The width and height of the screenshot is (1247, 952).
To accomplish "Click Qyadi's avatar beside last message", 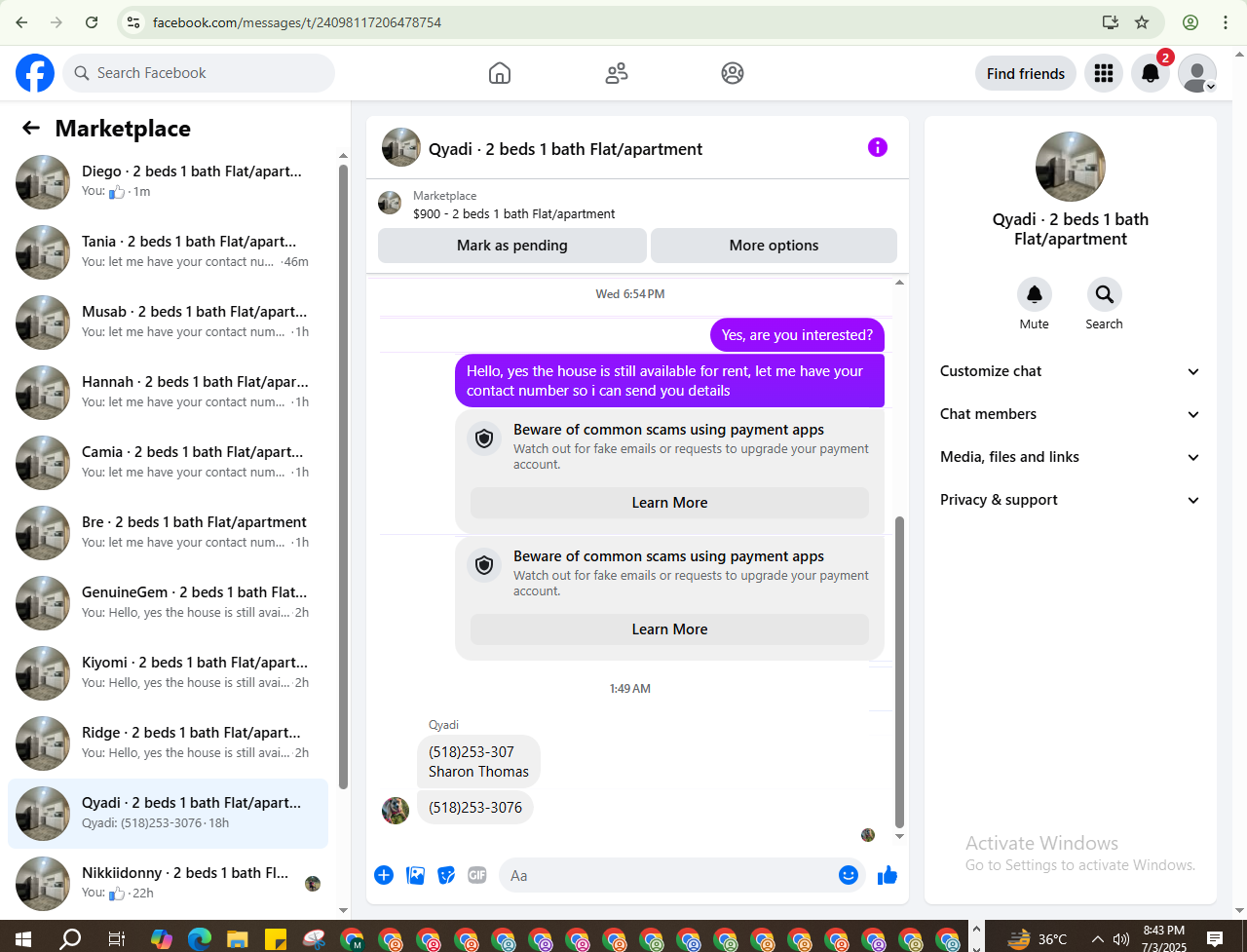I will pos(396,811).
